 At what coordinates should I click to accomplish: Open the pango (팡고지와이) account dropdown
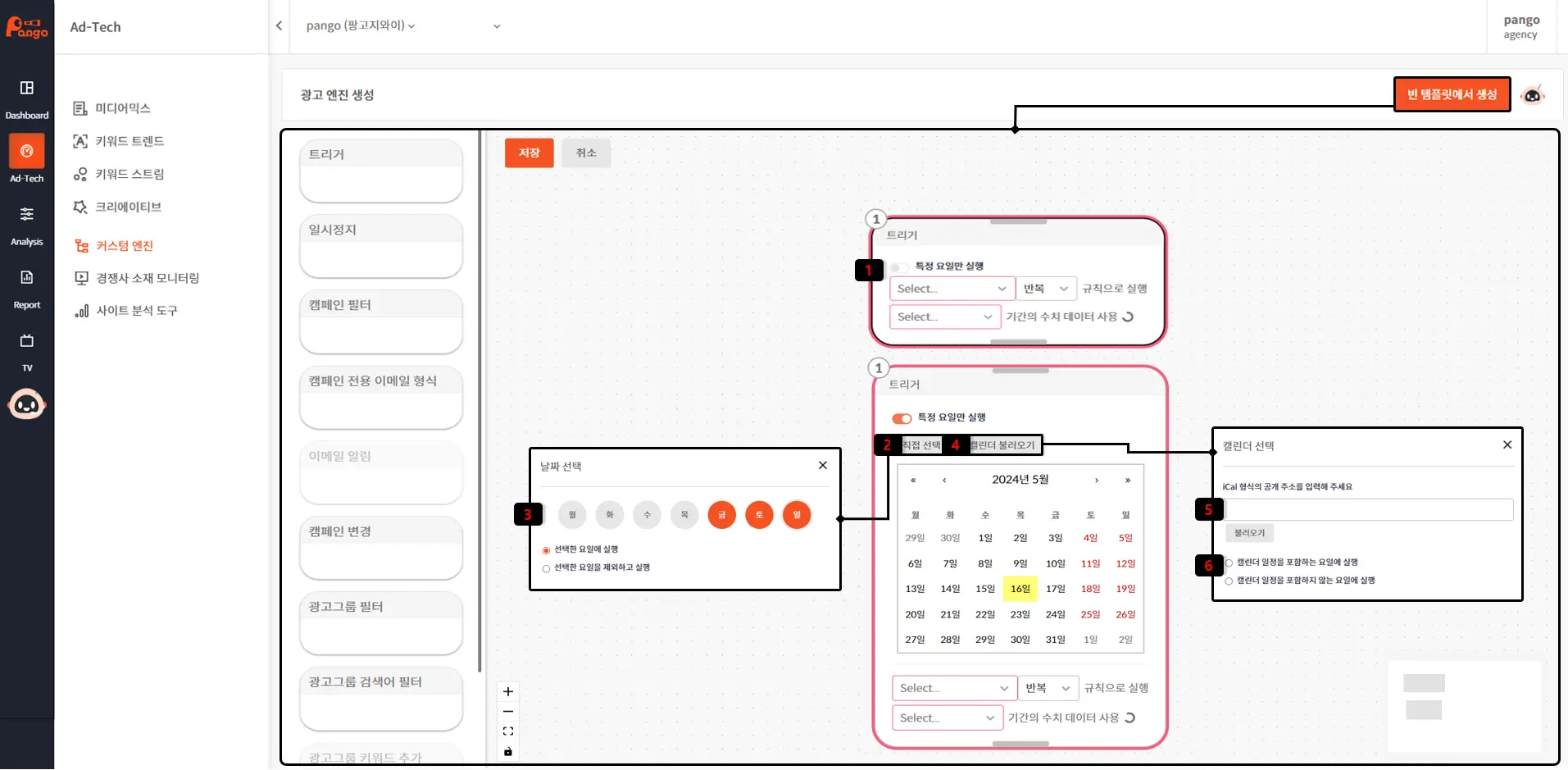click(361, 25)
